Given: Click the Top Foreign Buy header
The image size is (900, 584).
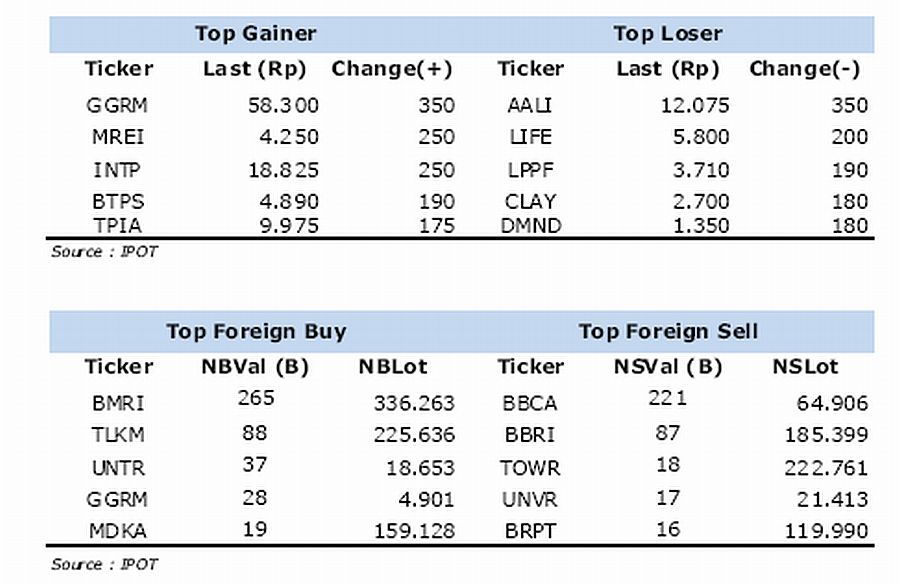Looking at the screenshot, I should point(257,331).
